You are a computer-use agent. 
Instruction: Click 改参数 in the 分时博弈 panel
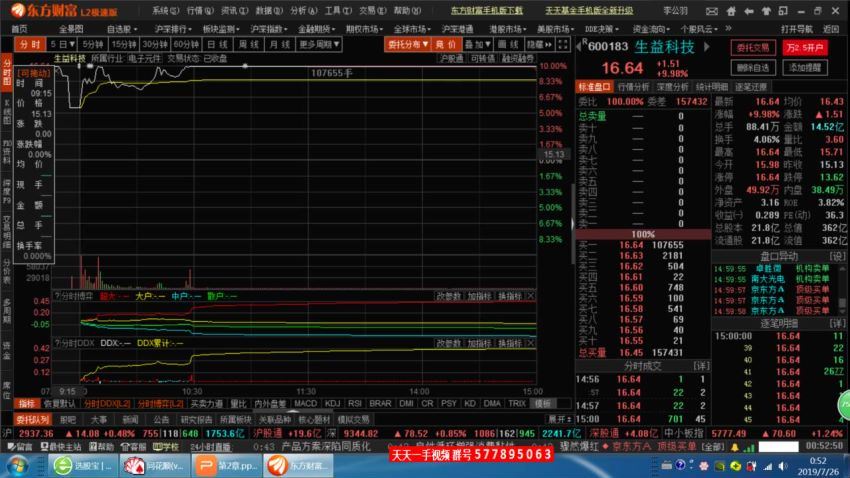click(x=448, y=296)
